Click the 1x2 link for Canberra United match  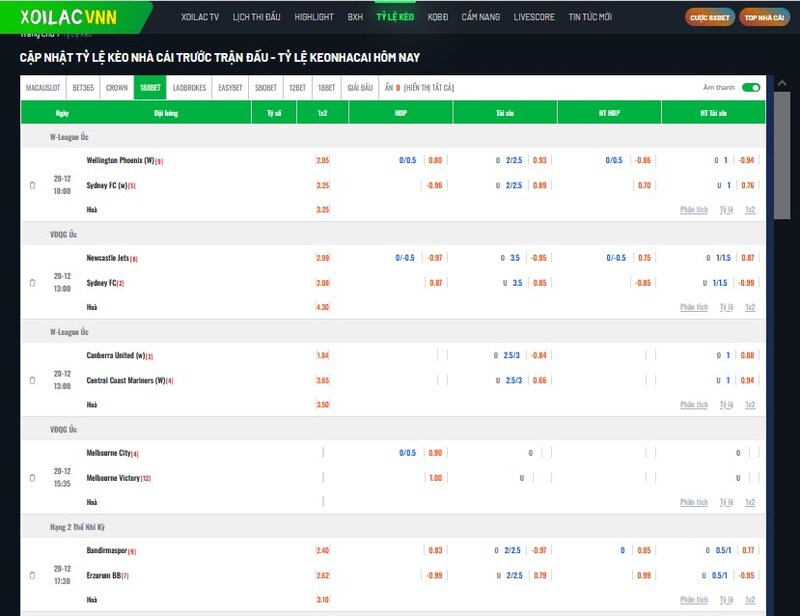750,405
